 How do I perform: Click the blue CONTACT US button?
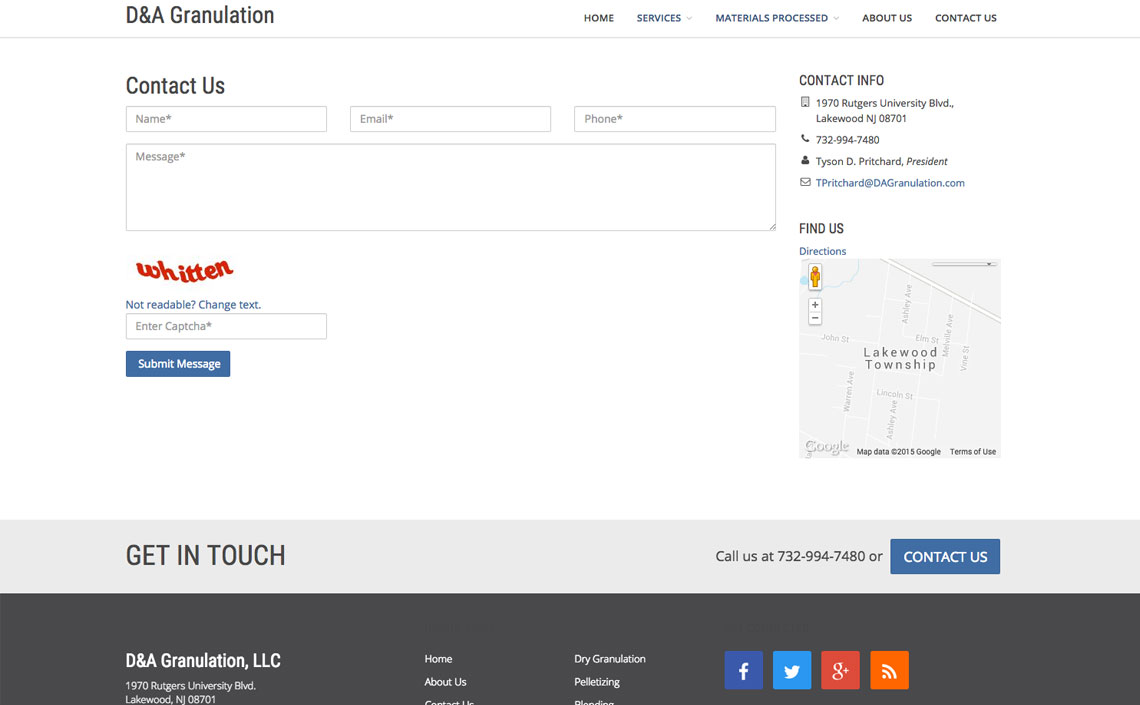(x=945, y=557)
